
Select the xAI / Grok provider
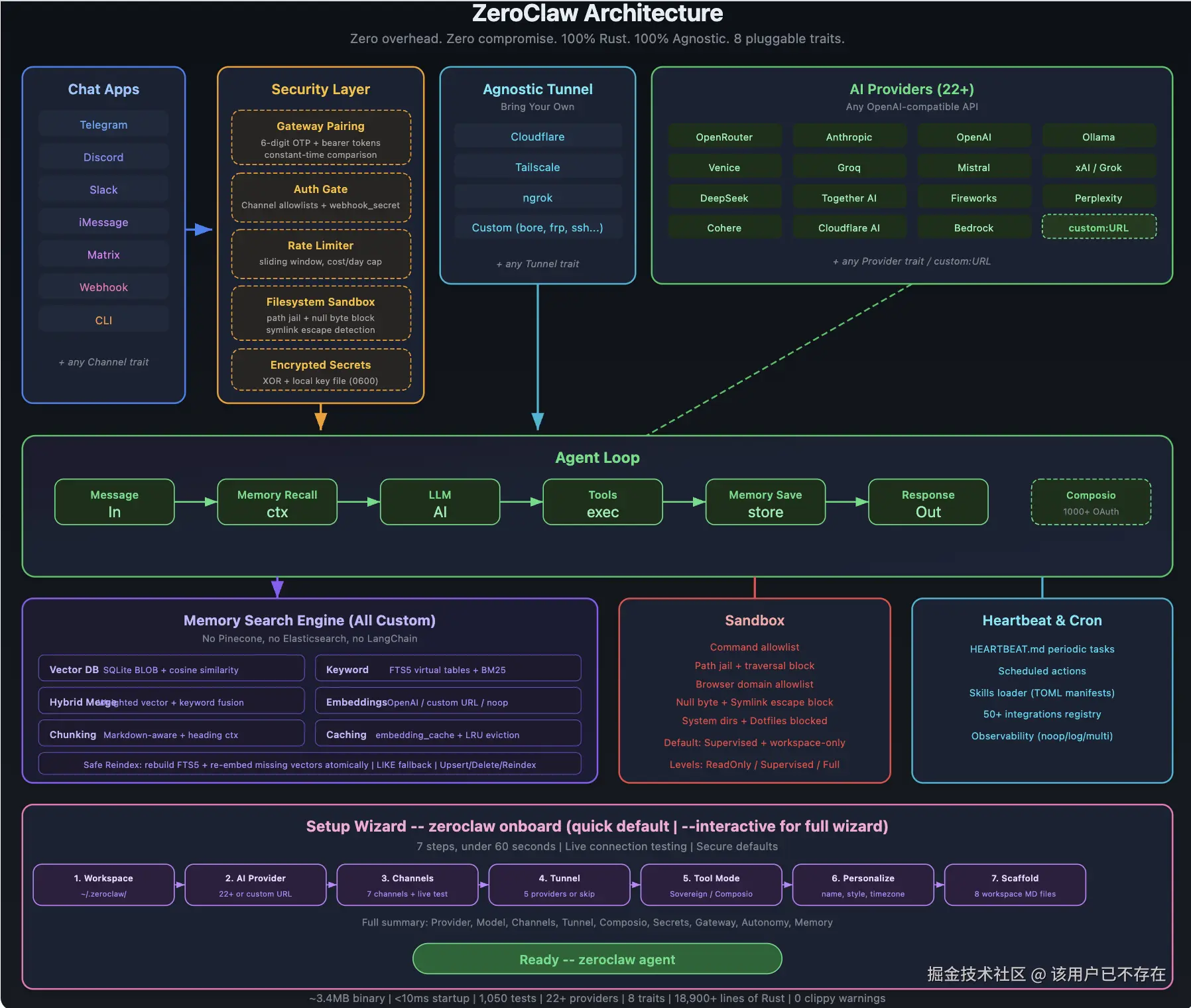1099,168
